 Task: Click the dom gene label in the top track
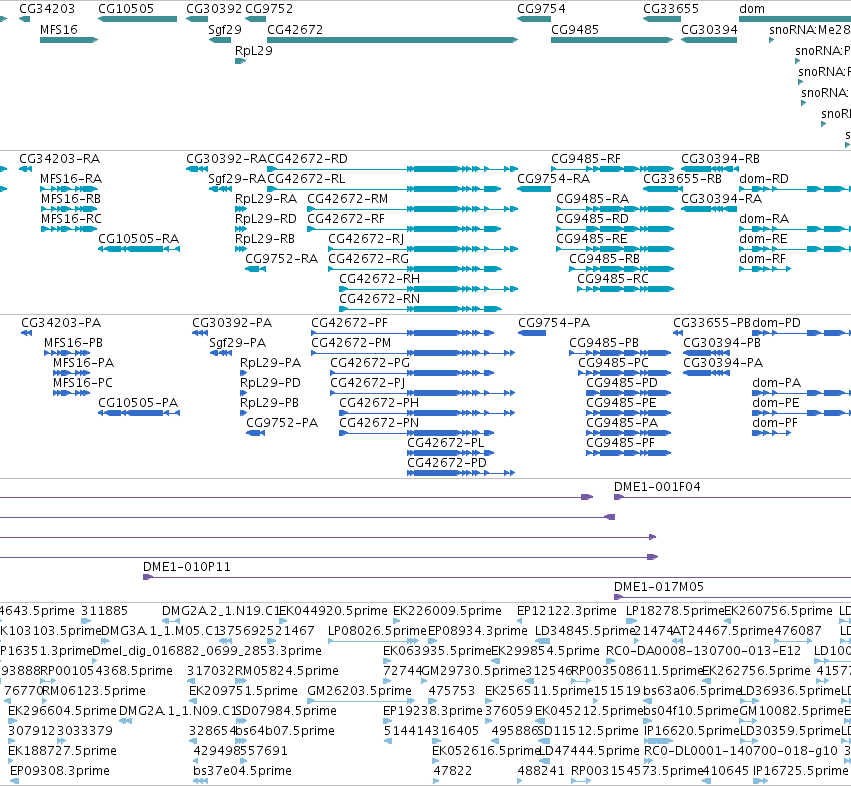752,9
